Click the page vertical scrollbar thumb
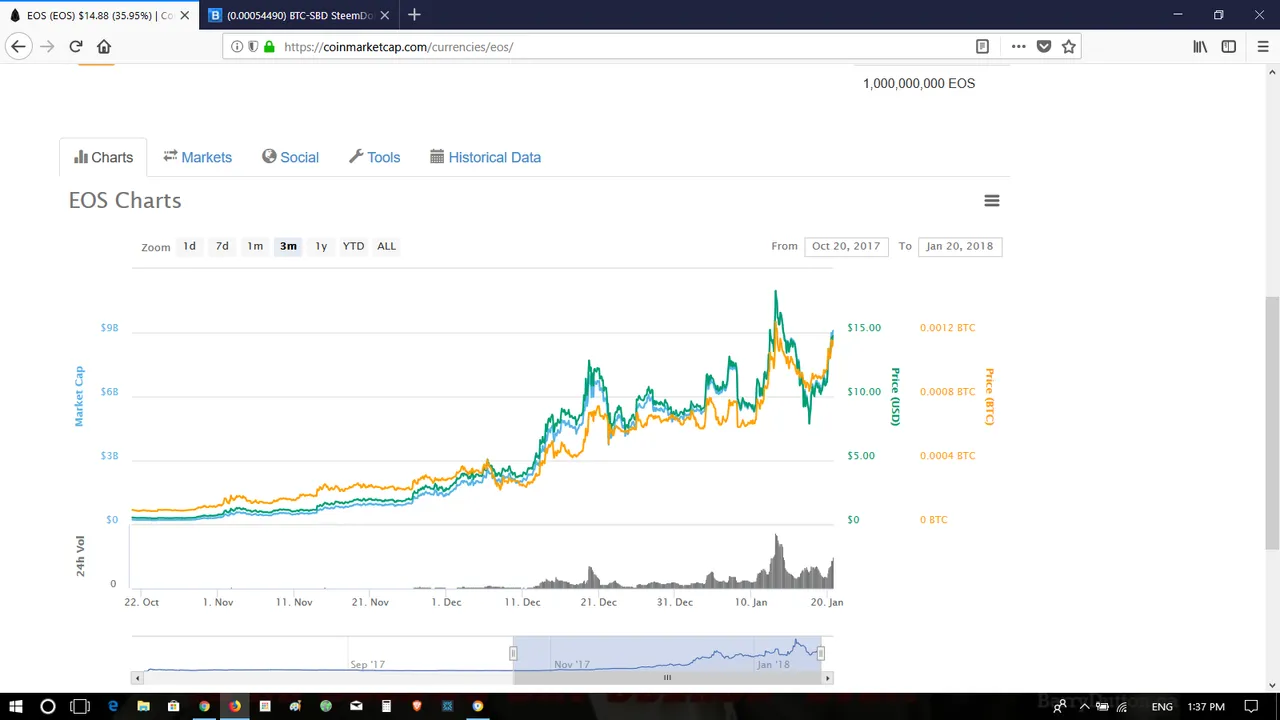This screenshot has width=1280, height=720. [x=1272, y=422]
